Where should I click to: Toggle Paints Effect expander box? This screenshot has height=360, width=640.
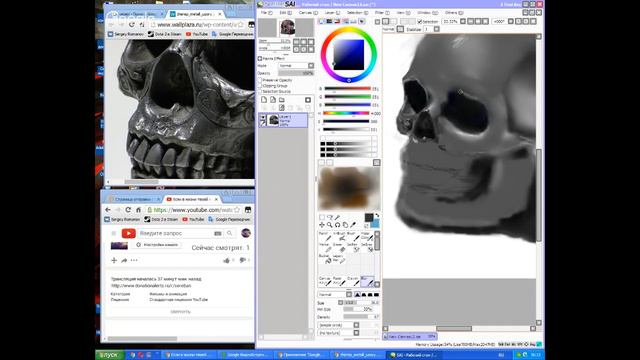pos(260,58)
